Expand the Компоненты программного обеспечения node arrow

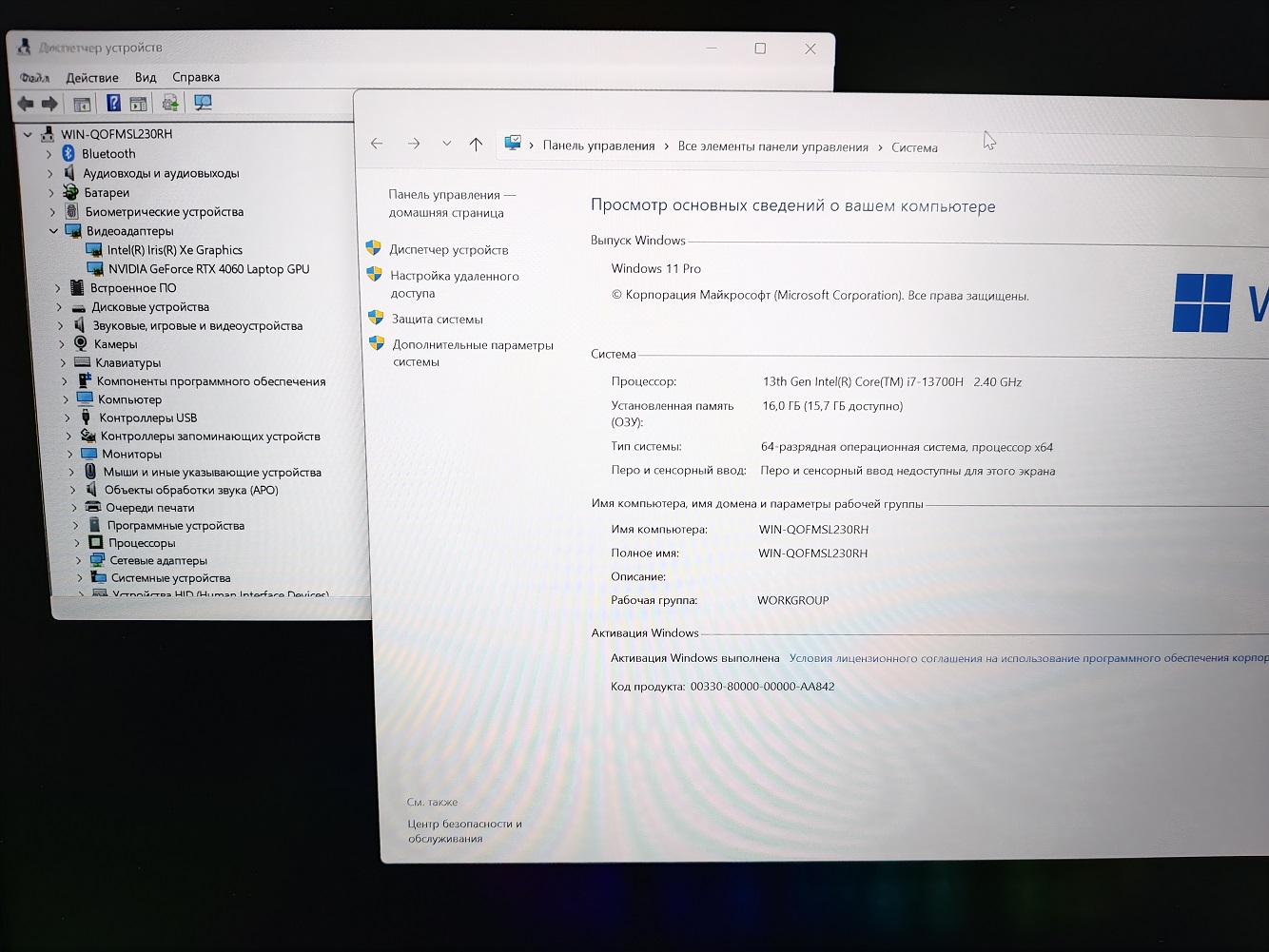click(x=65, y=381)
